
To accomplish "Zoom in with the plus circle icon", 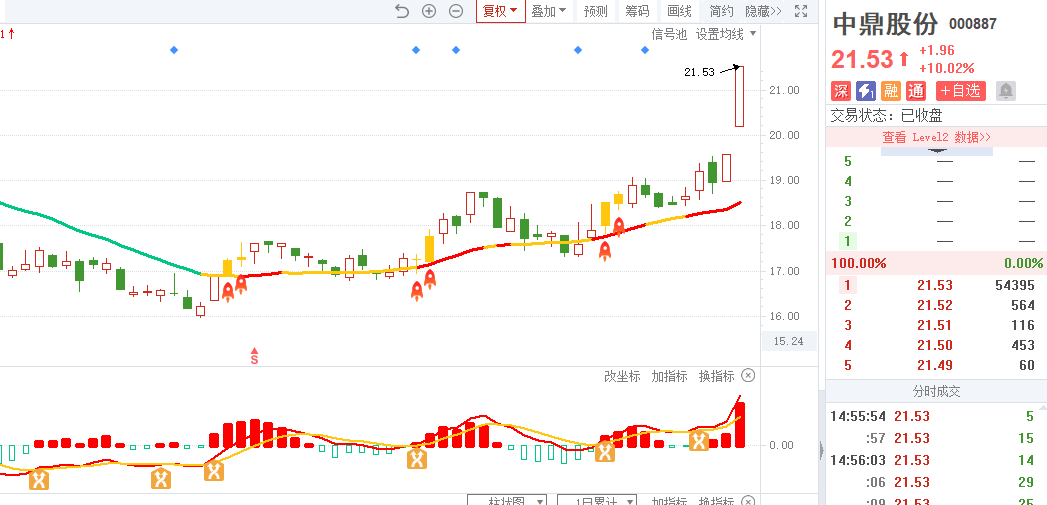I will tap(429, 11).
